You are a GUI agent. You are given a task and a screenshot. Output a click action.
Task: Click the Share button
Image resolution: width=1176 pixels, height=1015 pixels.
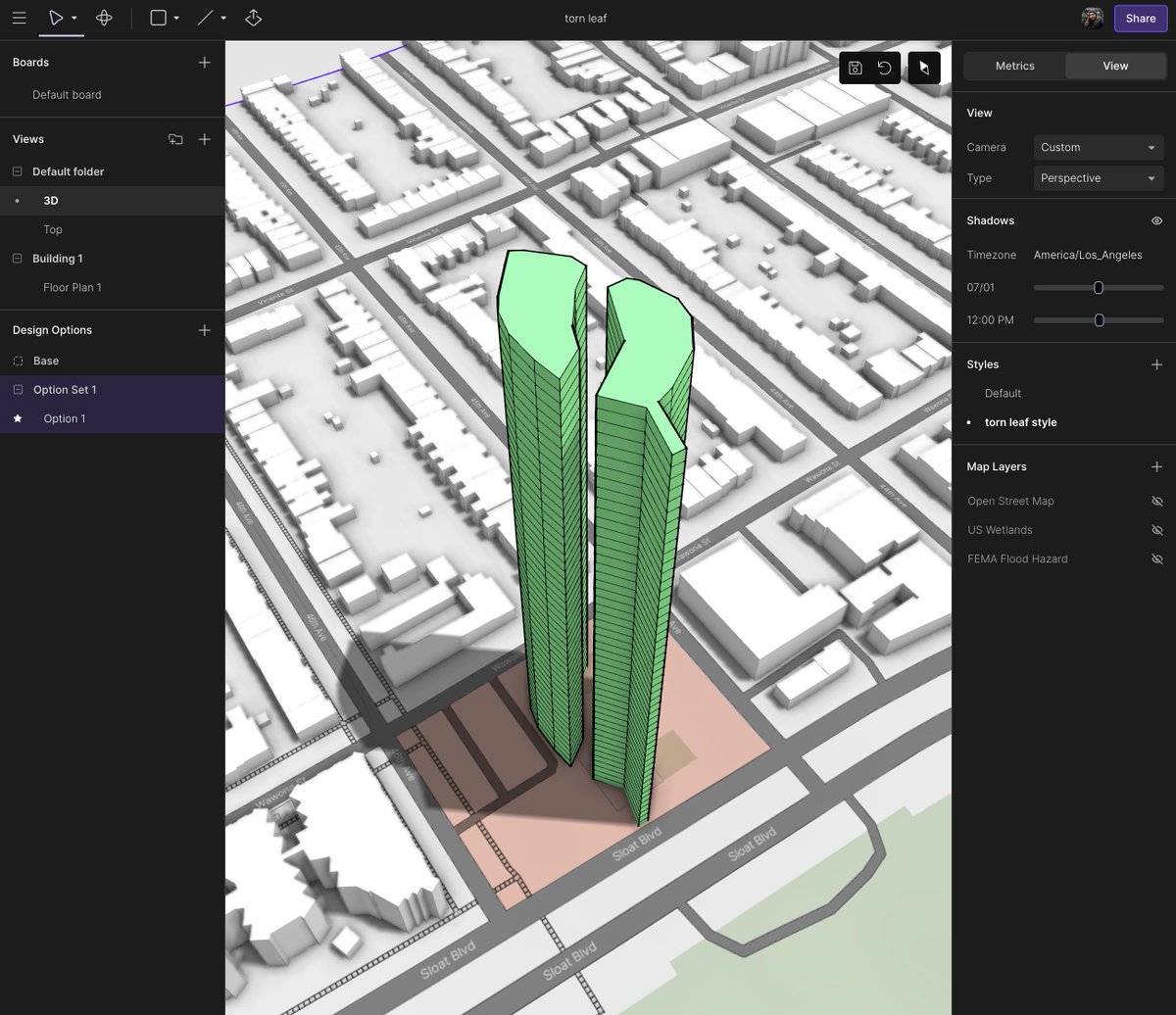tap(1141, 18)
